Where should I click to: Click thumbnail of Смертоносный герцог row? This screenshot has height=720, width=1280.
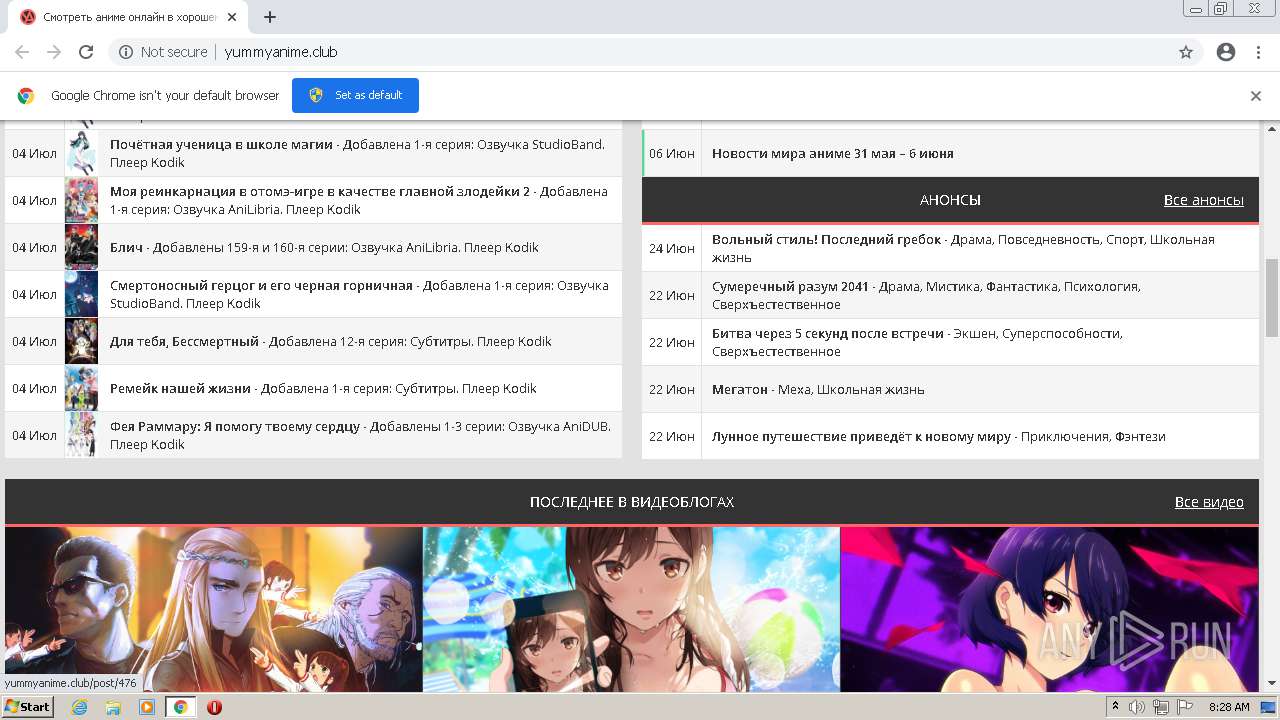[x=81, y=294]
